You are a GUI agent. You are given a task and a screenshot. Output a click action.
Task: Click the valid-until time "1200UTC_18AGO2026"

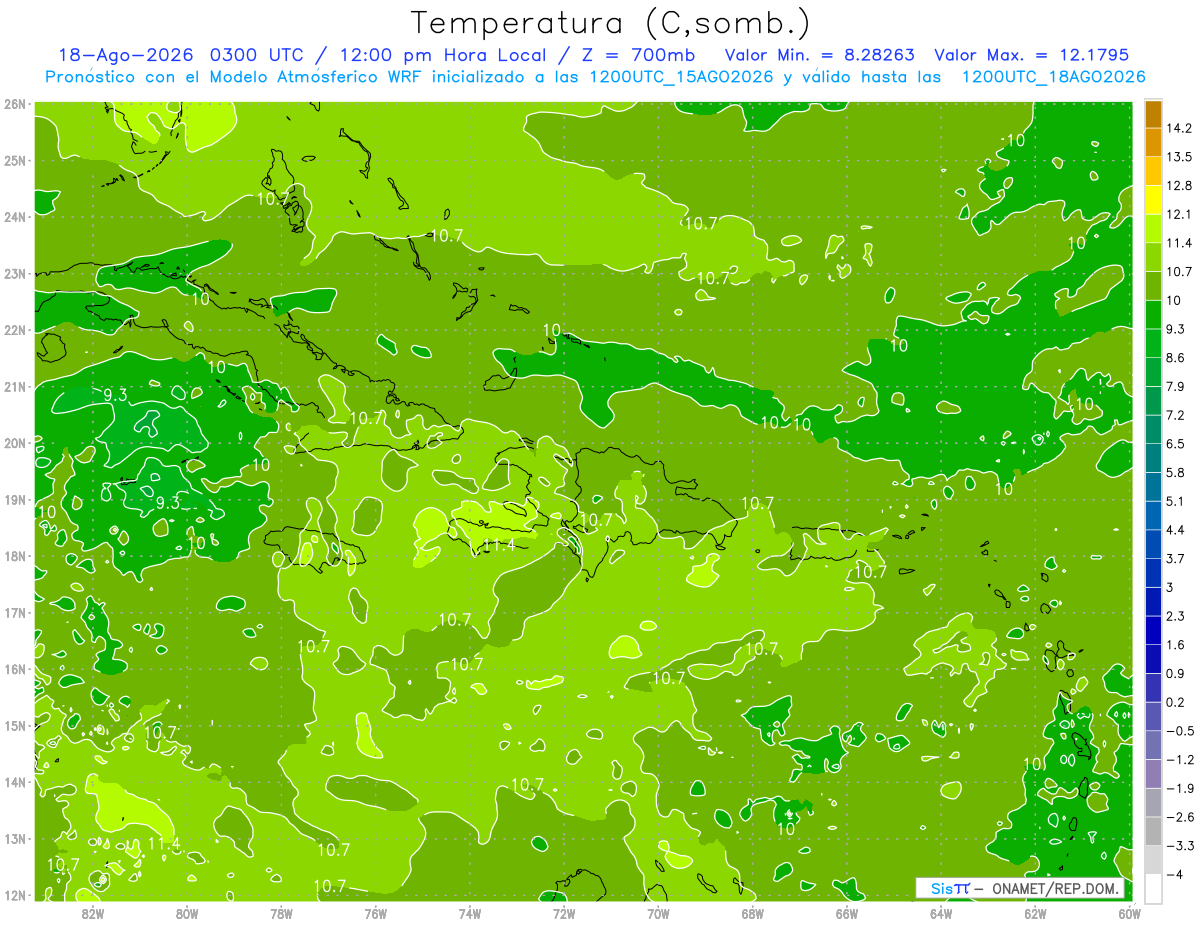1053,77
